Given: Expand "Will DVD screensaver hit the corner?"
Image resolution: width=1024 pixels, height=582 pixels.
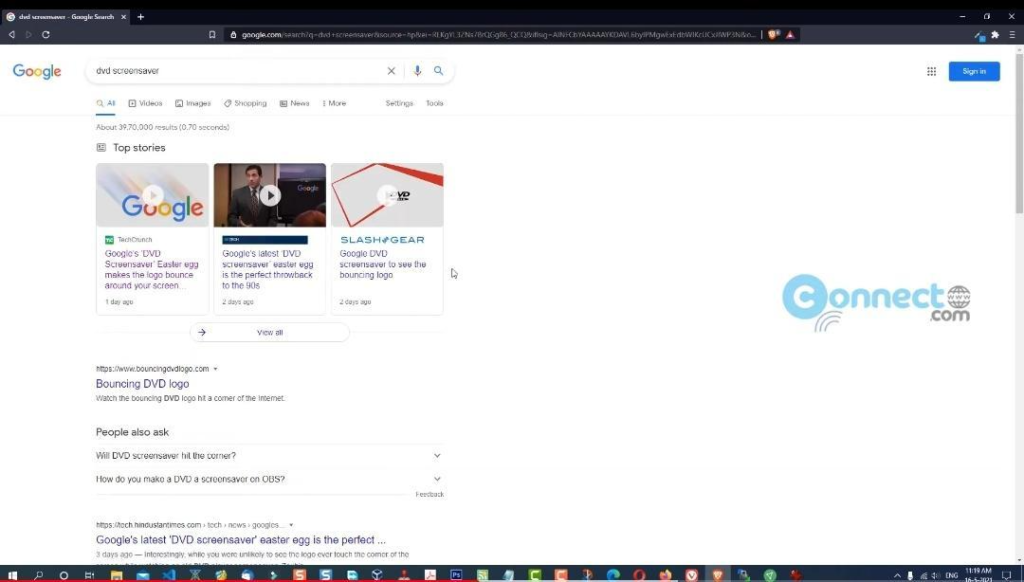Looking at the screenshot, I should [437, 455].
